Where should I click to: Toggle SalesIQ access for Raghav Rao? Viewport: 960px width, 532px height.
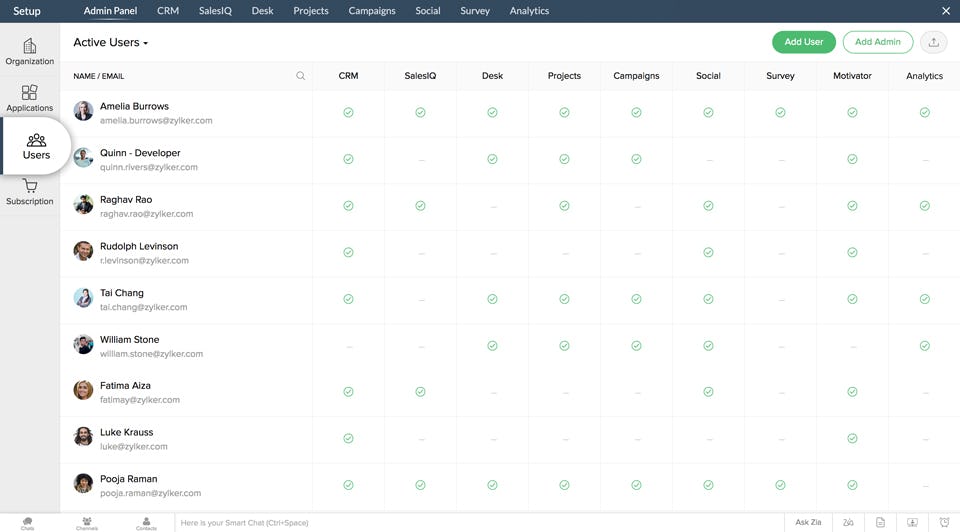click(420, 206)
